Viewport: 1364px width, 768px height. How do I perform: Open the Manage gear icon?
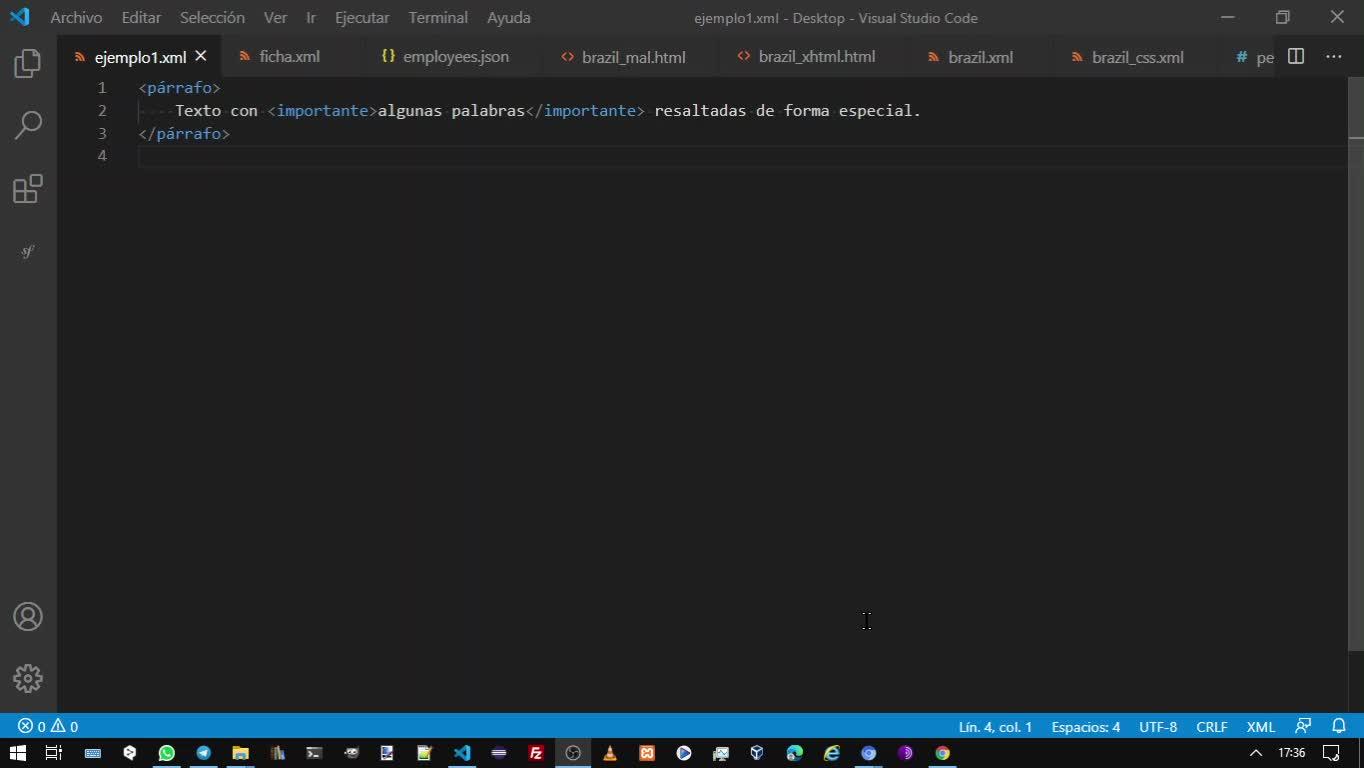pos(28,679)
